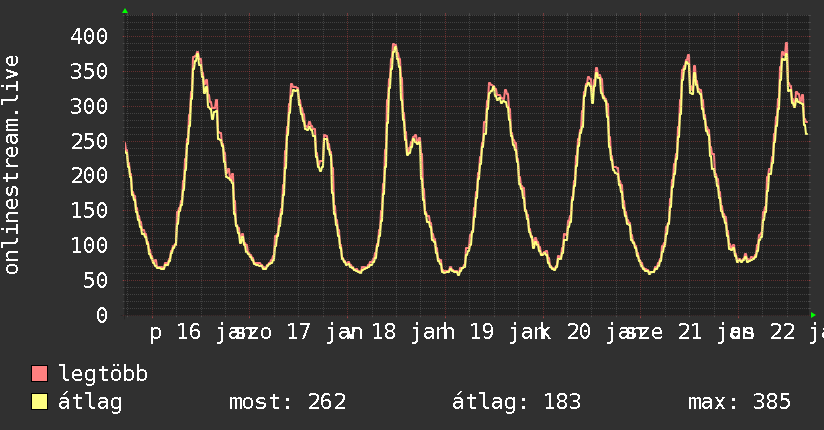Click the y-axis label 350
This screenshot has height=430, width=824.
[x=89, y=71]
